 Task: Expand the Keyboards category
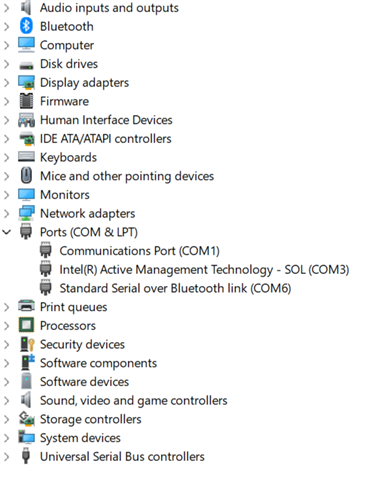7,157
